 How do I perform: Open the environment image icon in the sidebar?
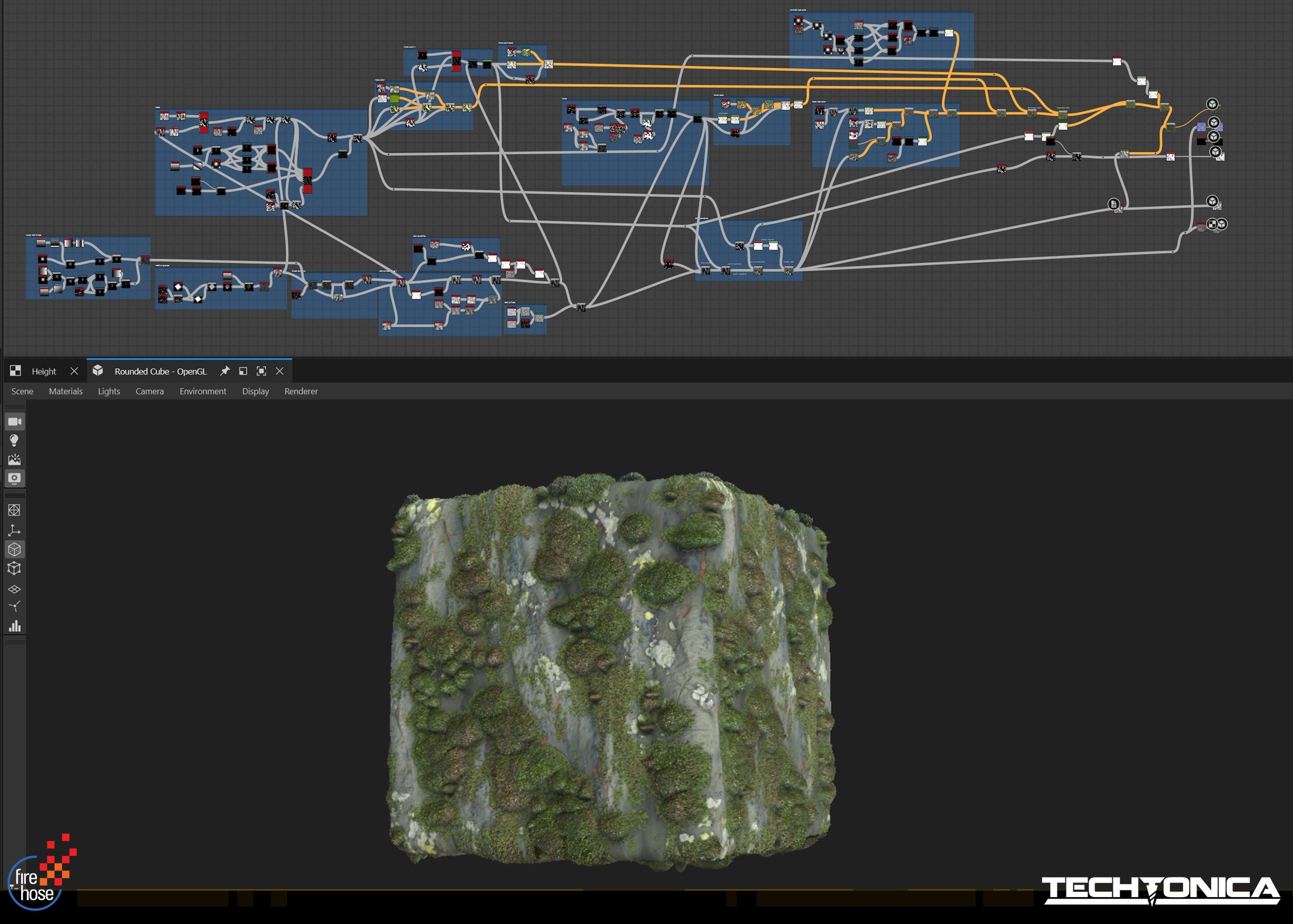coord(16,459)
